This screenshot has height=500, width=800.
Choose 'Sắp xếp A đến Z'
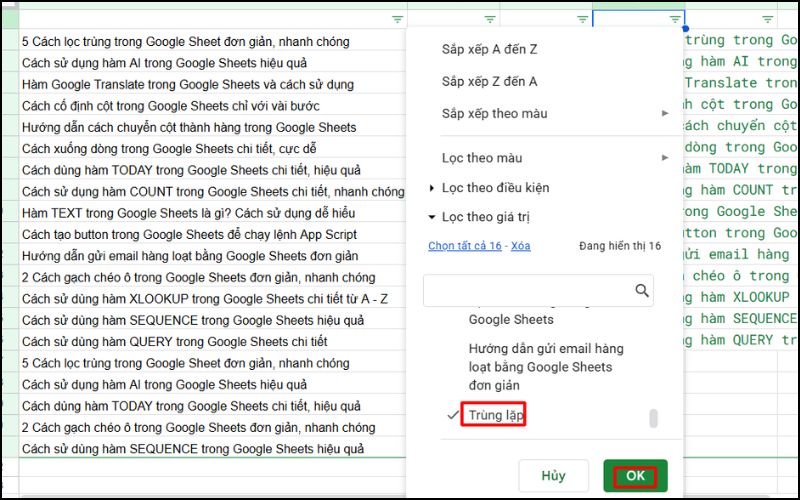[x=489, y=49]
